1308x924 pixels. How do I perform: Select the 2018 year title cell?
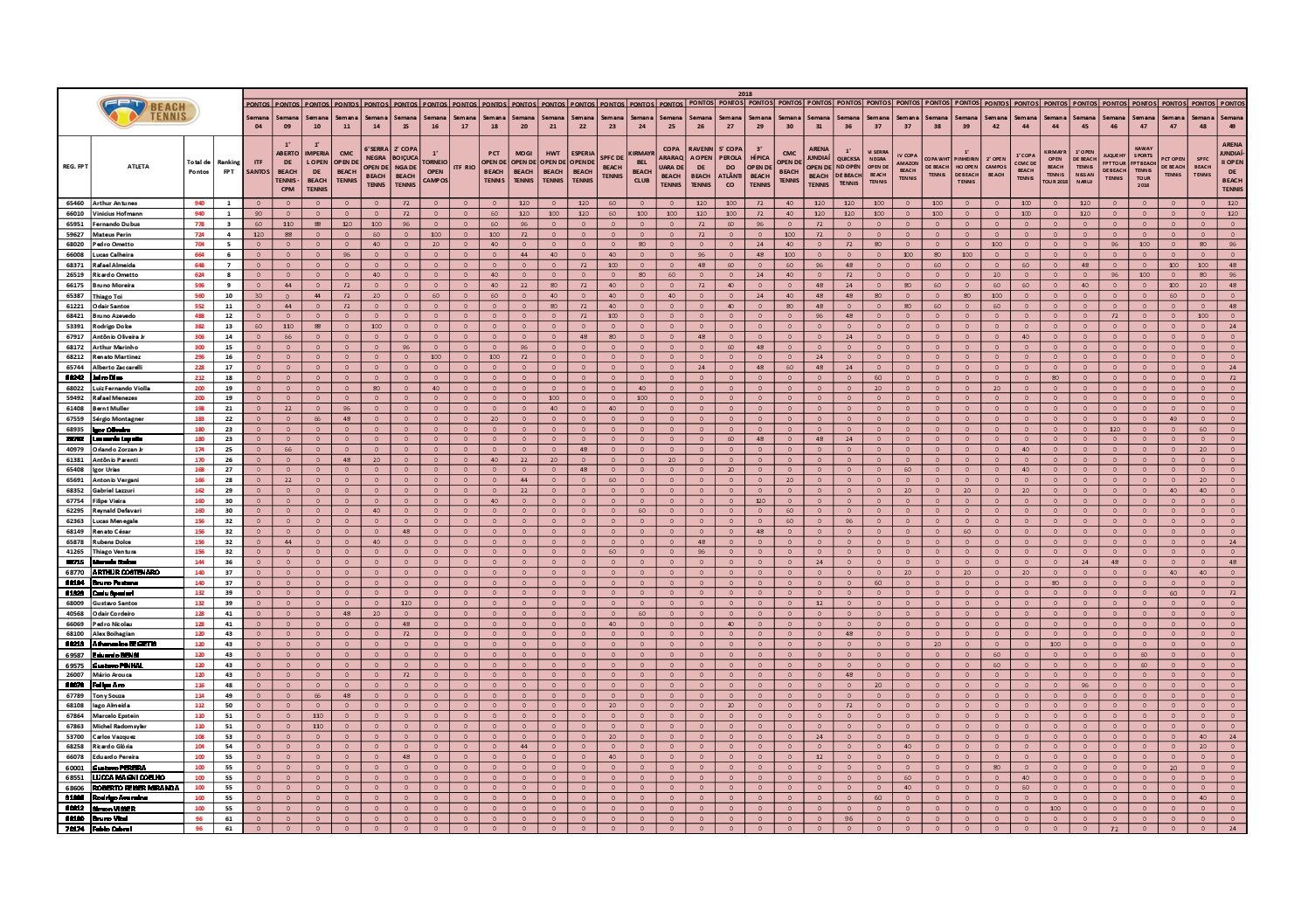(x=744, y=93)
